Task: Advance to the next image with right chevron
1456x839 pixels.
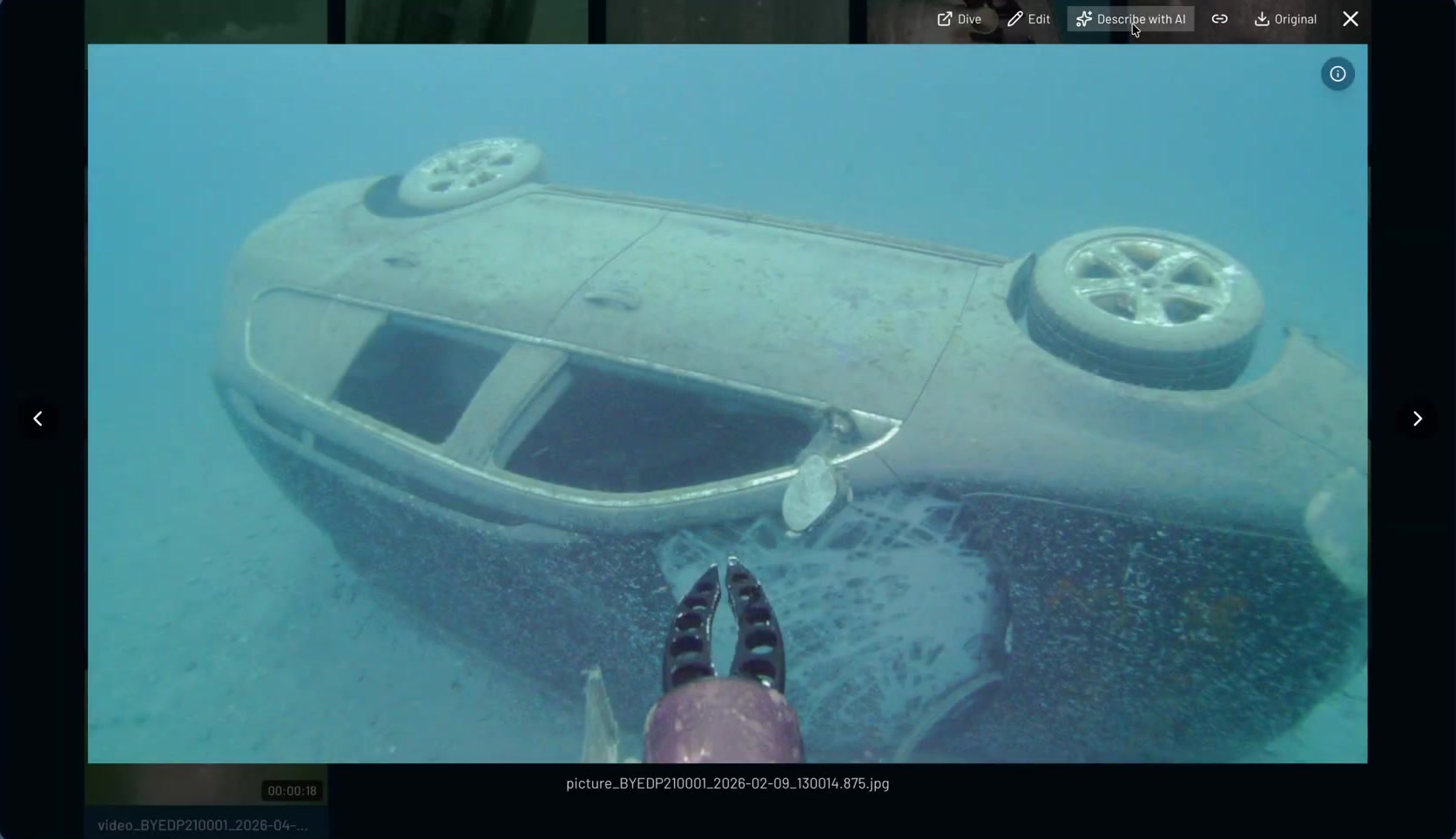Action: click(x=1417, y=419)
